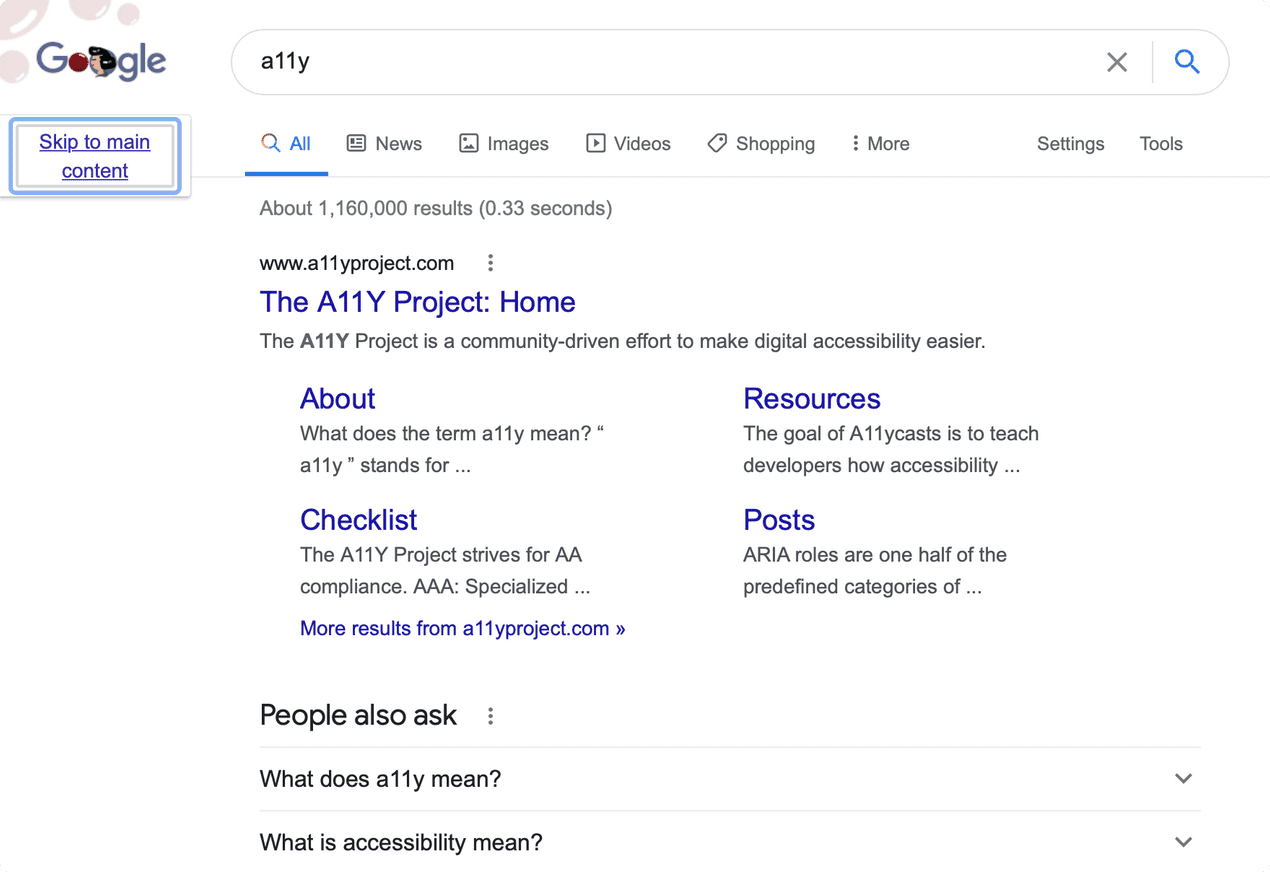Viewport: 1270px width, 872px height.
Task: Select the All results tab
Action: pos(286,144)
